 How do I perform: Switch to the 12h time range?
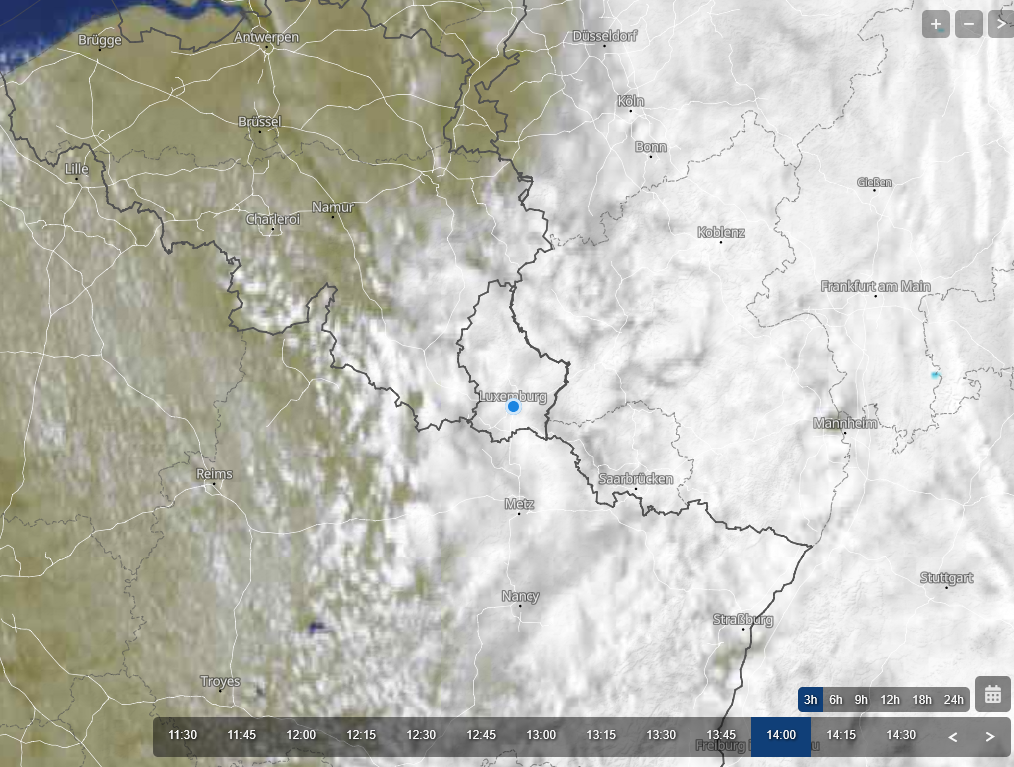pyautogui.click(x=890, y=699)
